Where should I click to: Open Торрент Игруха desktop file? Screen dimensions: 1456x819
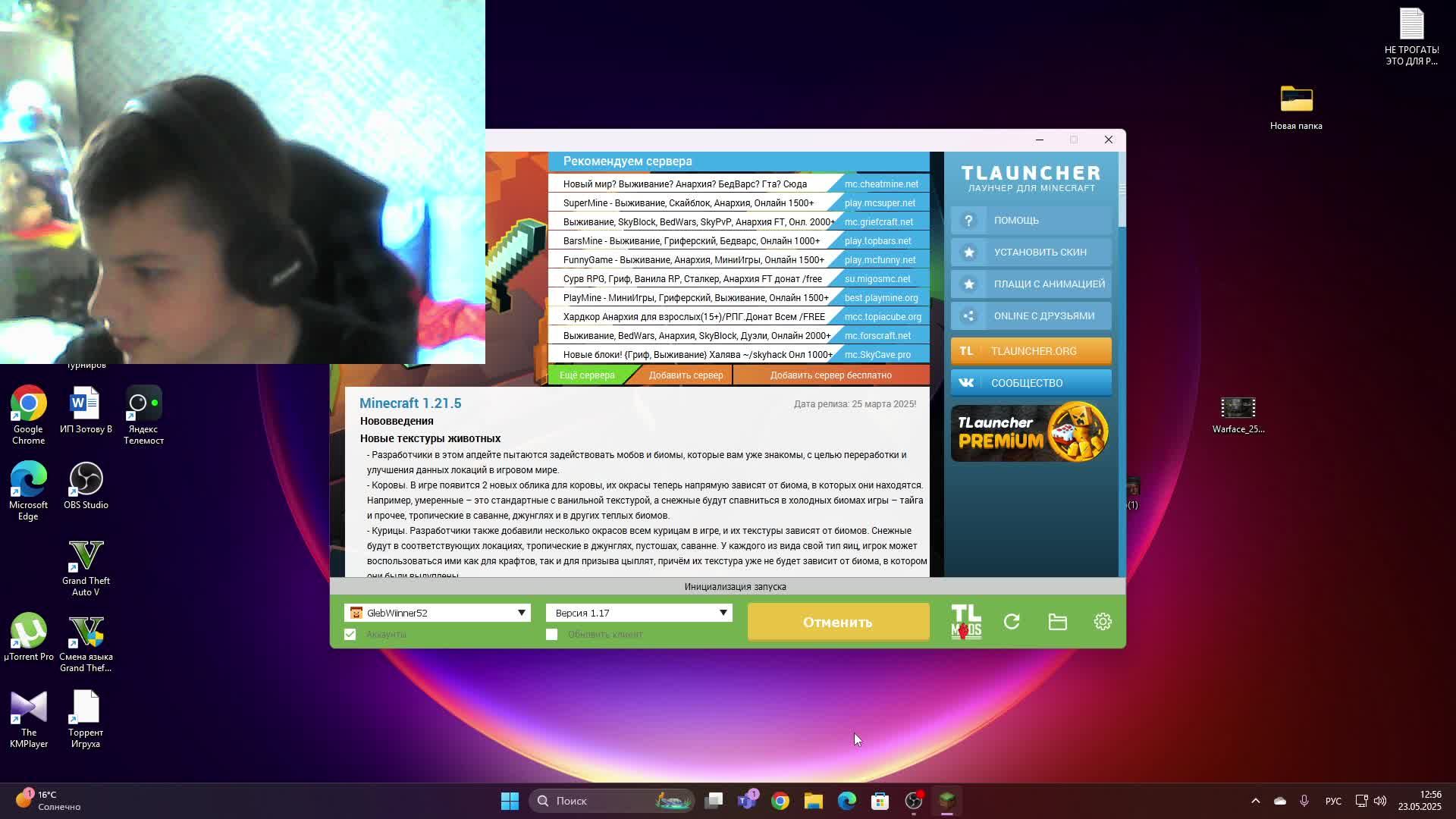click(86, 719)
